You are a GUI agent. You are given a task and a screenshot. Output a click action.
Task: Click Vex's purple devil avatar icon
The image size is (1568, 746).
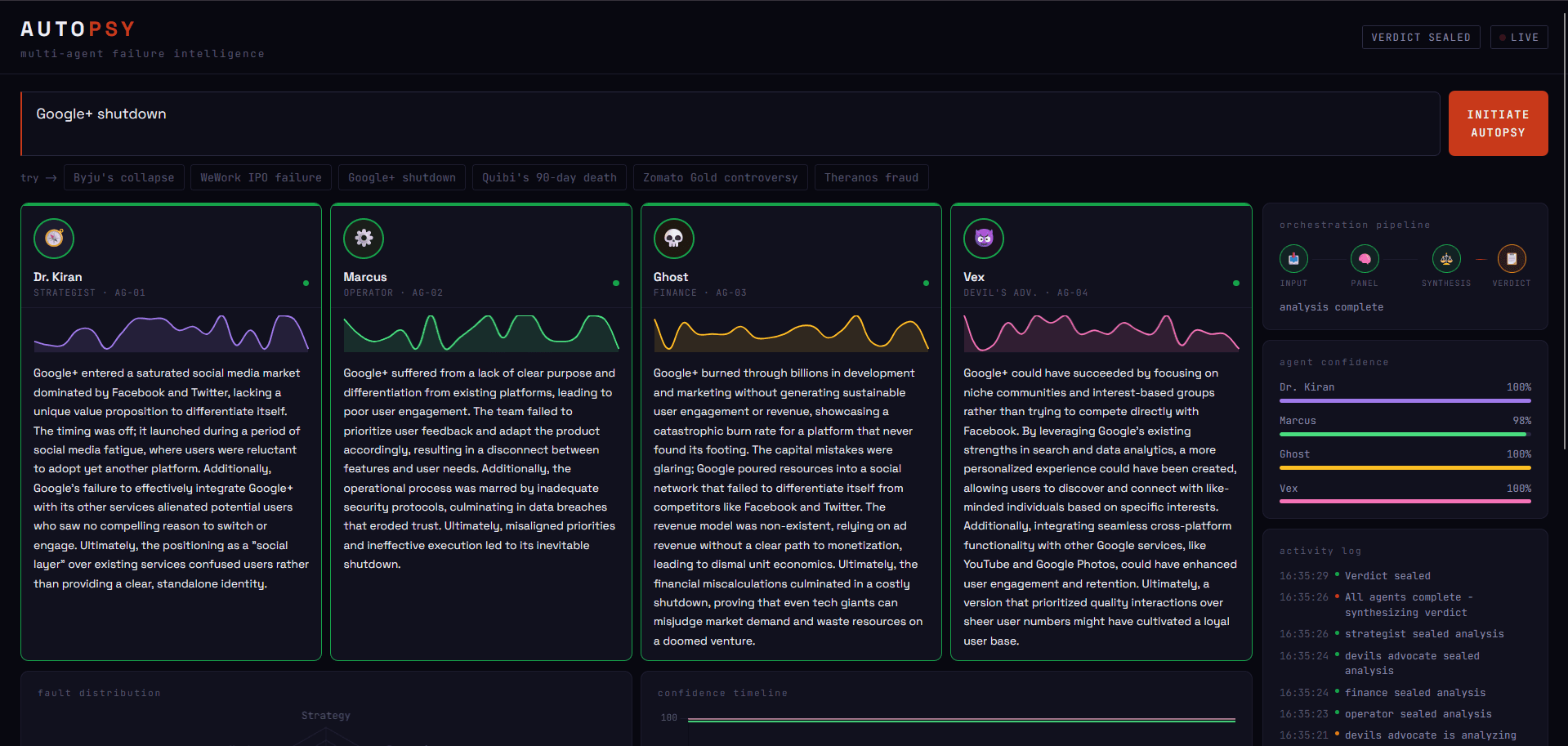tap(984, 239)
